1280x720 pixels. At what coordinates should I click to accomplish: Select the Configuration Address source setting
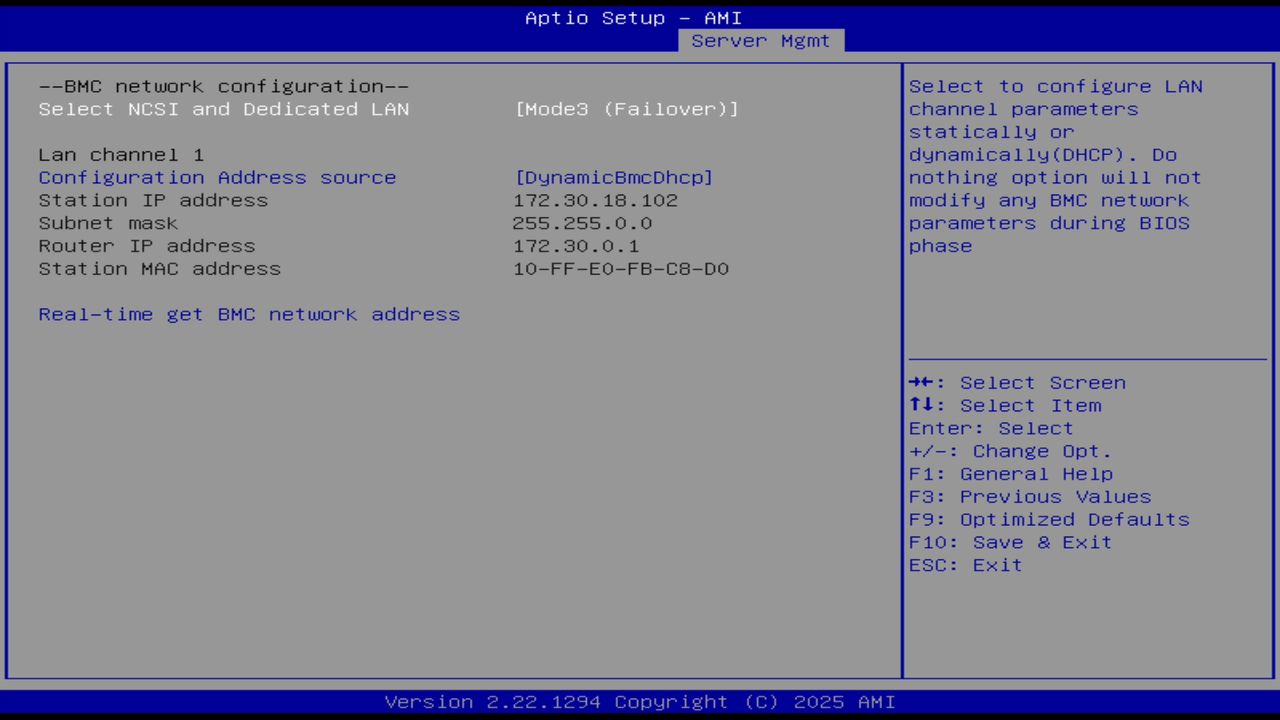[217, 177]
